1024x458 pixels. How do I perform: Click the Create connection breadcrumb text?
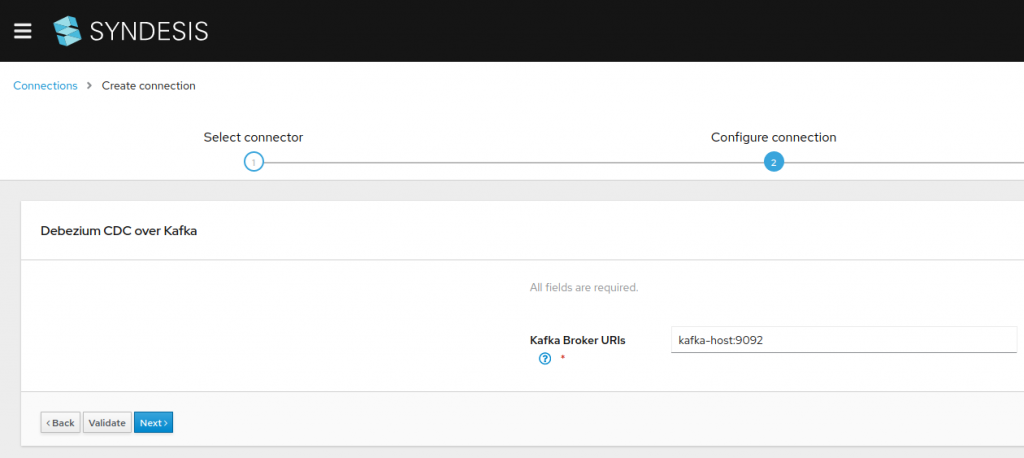click(x=149, y=86)
